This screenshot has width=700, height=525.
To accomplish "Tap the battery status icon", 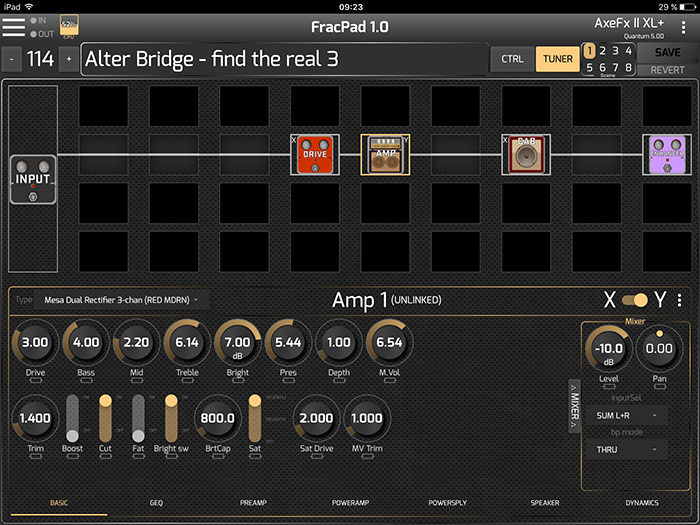I will [x=688, y=7].
